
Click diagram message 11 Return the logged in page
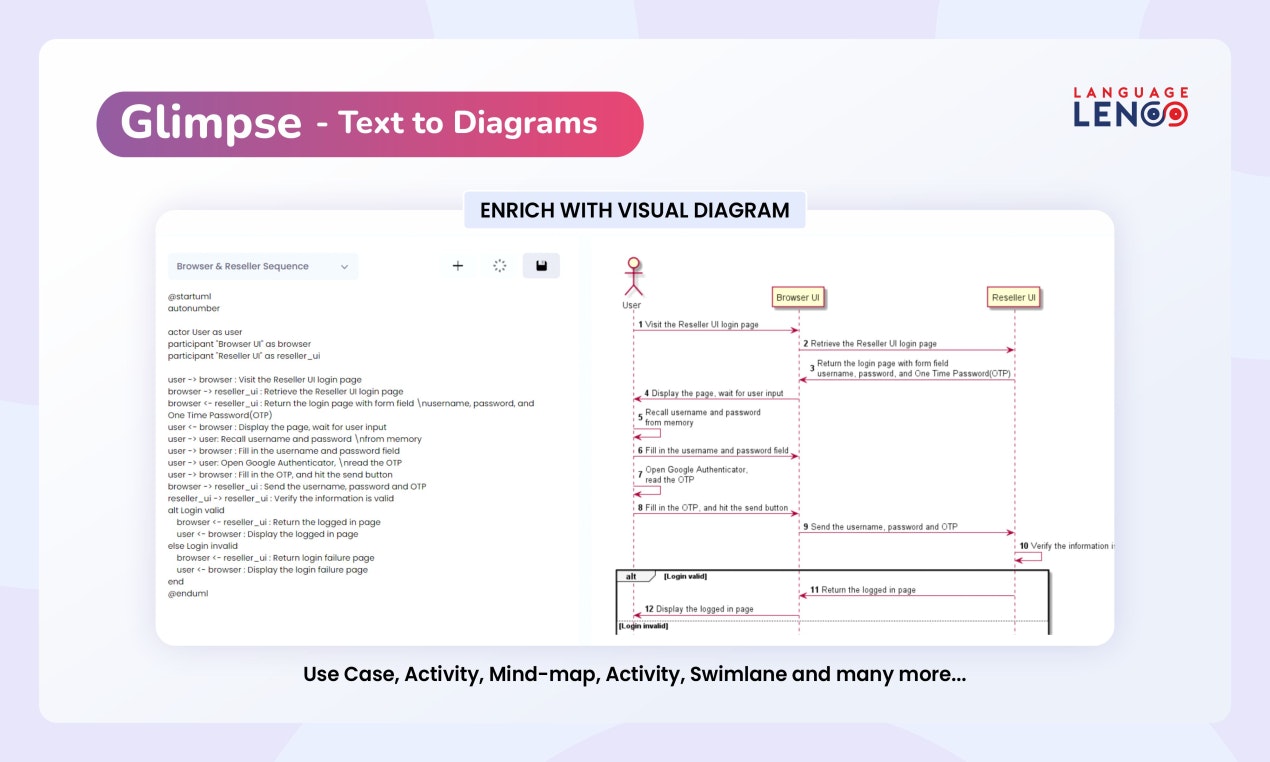click(863, 590)
